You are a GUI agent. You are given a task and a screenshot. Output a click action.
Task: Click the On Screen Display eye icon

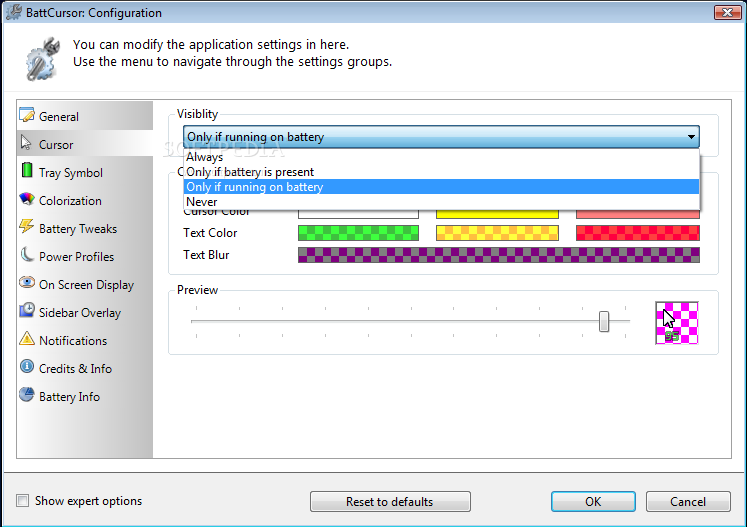point(27,282)
